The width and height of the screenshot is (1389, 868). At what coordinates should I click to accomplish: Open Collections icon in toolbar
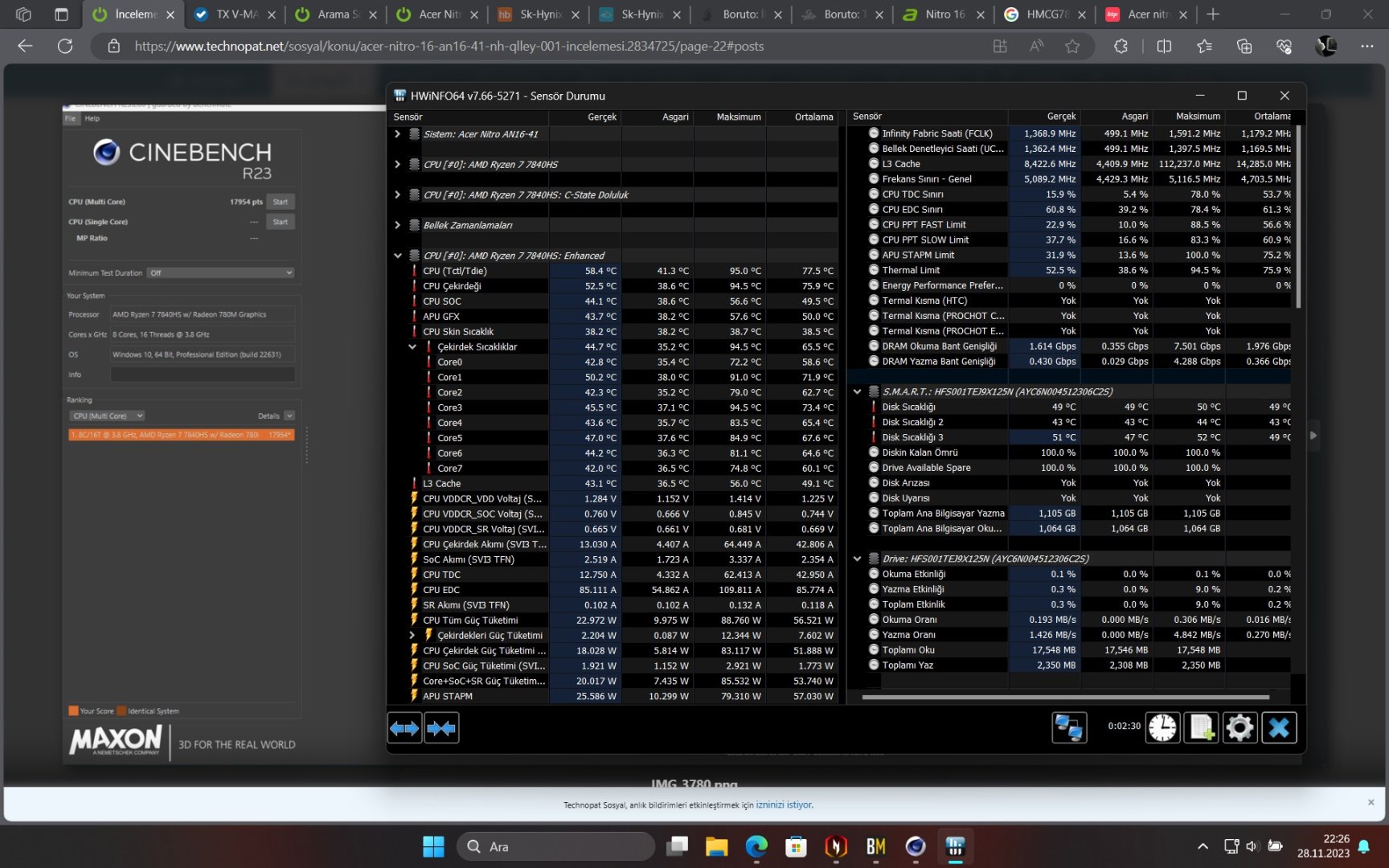(x=1244, y=46)
